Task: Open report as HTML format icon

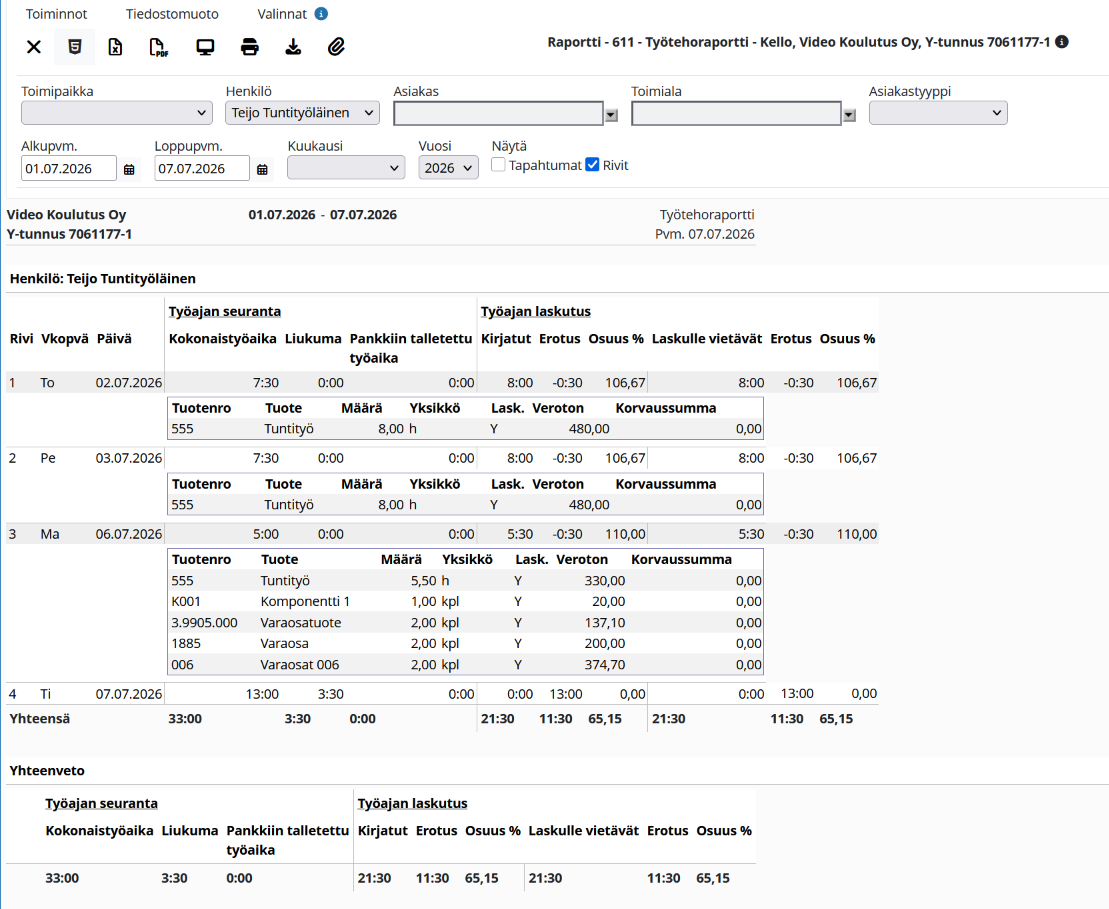Action: coord(74,47)
